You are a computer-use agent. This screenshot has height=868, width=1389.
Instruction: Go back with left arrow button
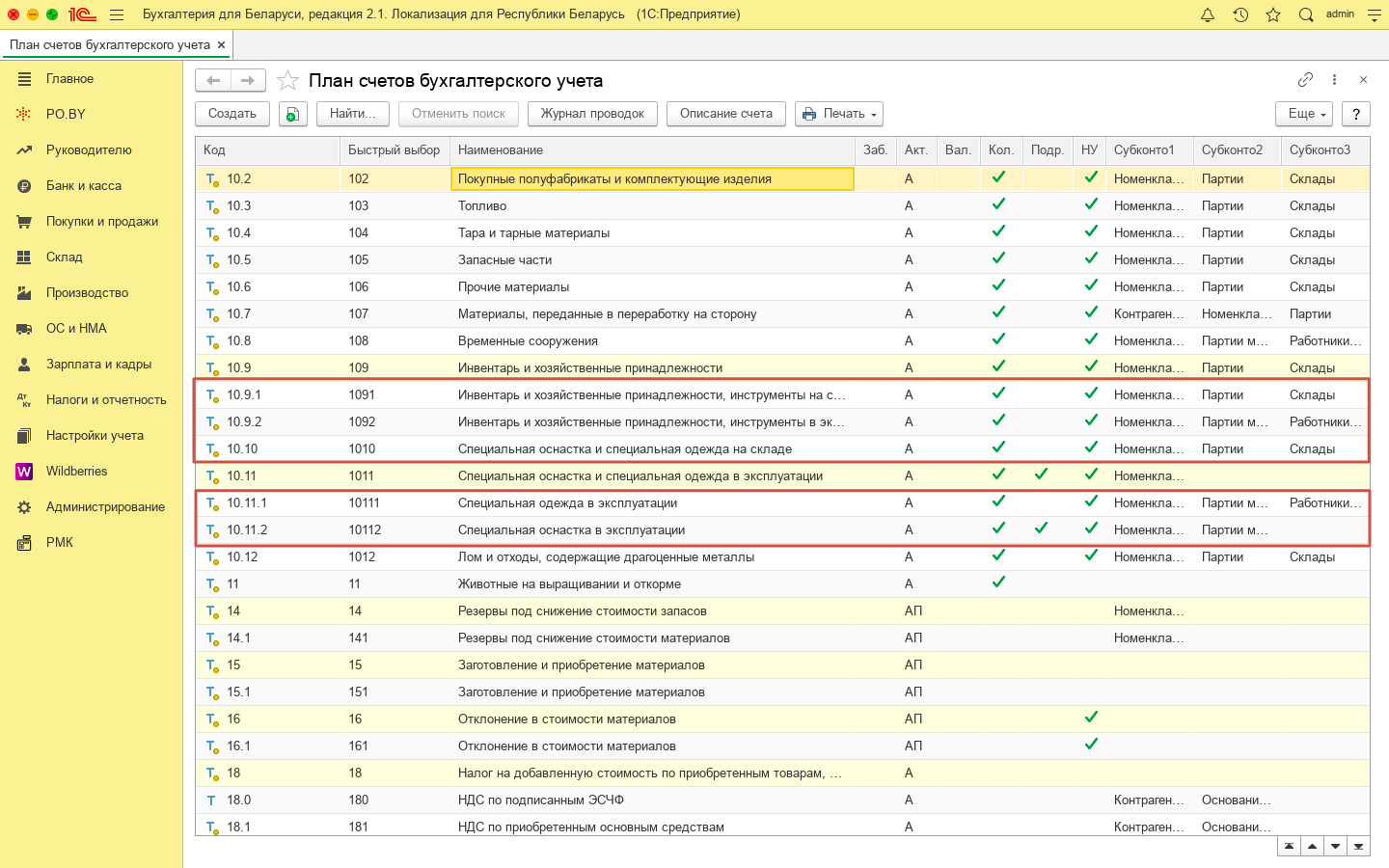(x=214, y=81)
